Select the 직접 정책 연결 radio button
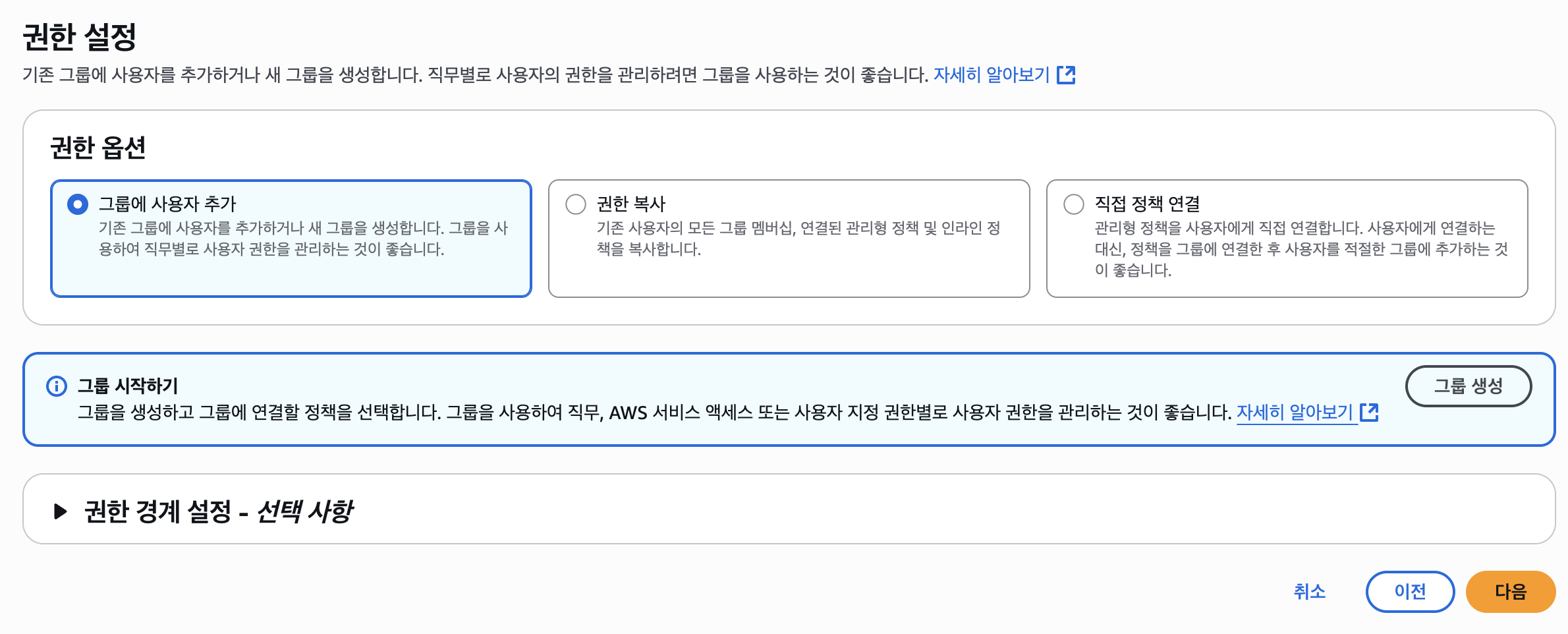Viewport: 1568px width, 634px height. tap(1074, 204)
